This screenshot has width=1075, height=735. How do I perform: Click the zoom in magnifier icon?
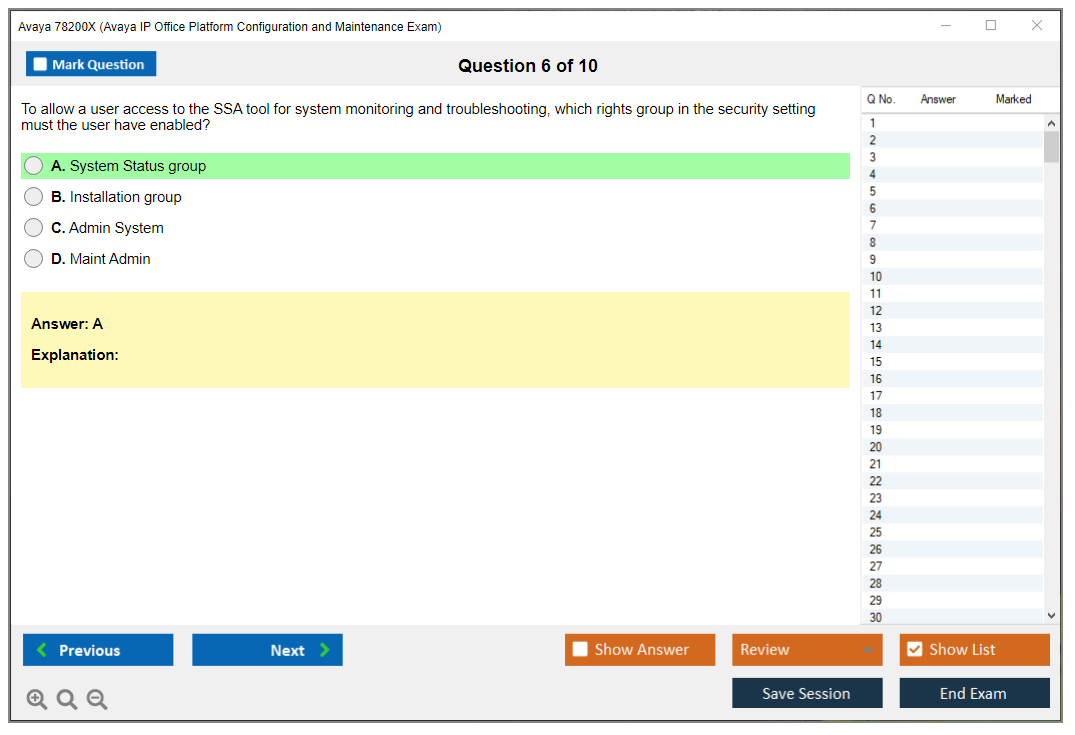click(37, 700)
